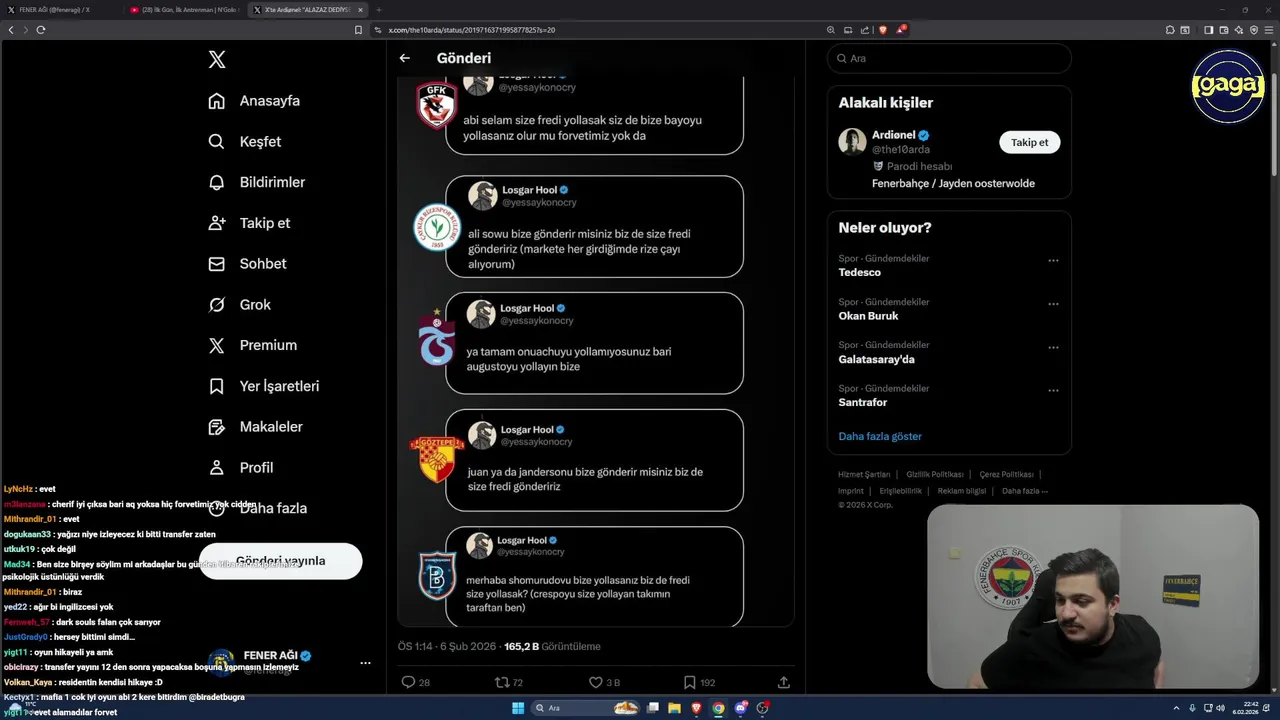The height and width of the screenshot is (720, 1280).
Task: Open Discord from the taskbar
Action: coord(741,708)
